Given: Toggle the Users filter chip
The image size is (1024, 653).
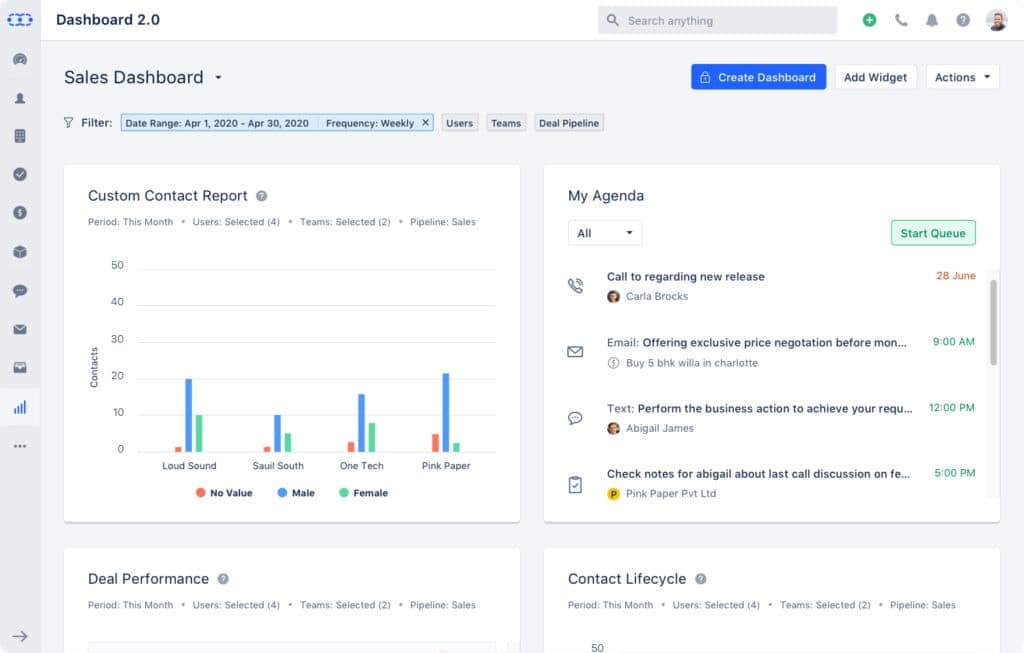Looking at the screenshot, I should [x=459, y=122].
